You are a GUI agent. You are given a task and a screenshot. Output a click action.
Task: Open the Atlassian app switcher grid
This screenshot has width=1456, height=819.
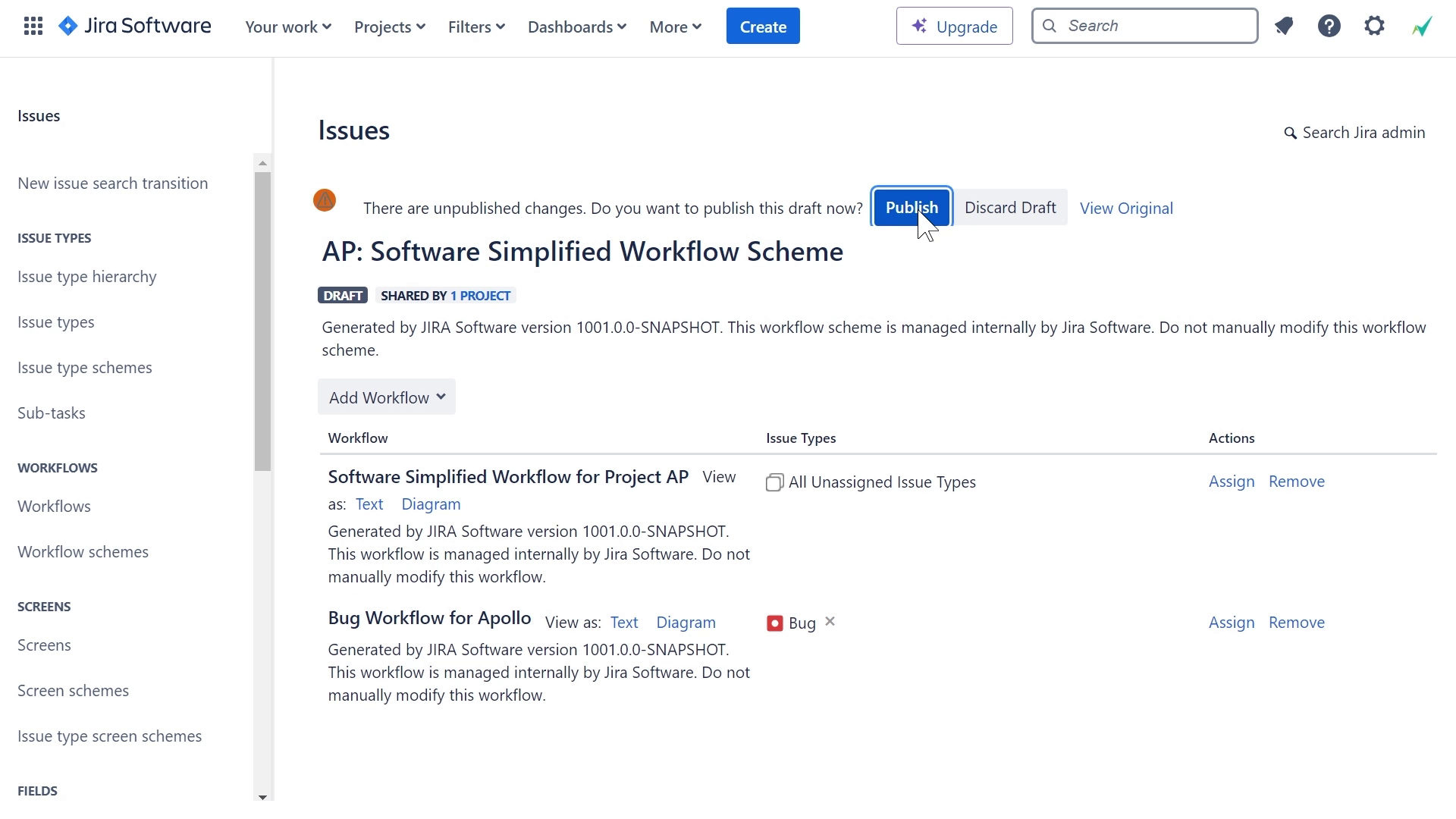tap(32, 25)
